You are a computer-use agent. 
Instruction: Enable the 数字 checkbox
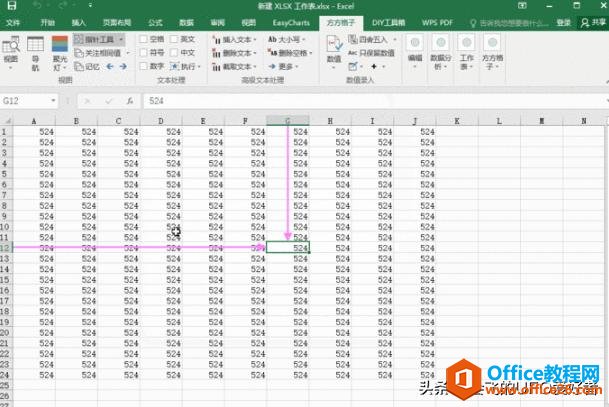coord(143,66)
